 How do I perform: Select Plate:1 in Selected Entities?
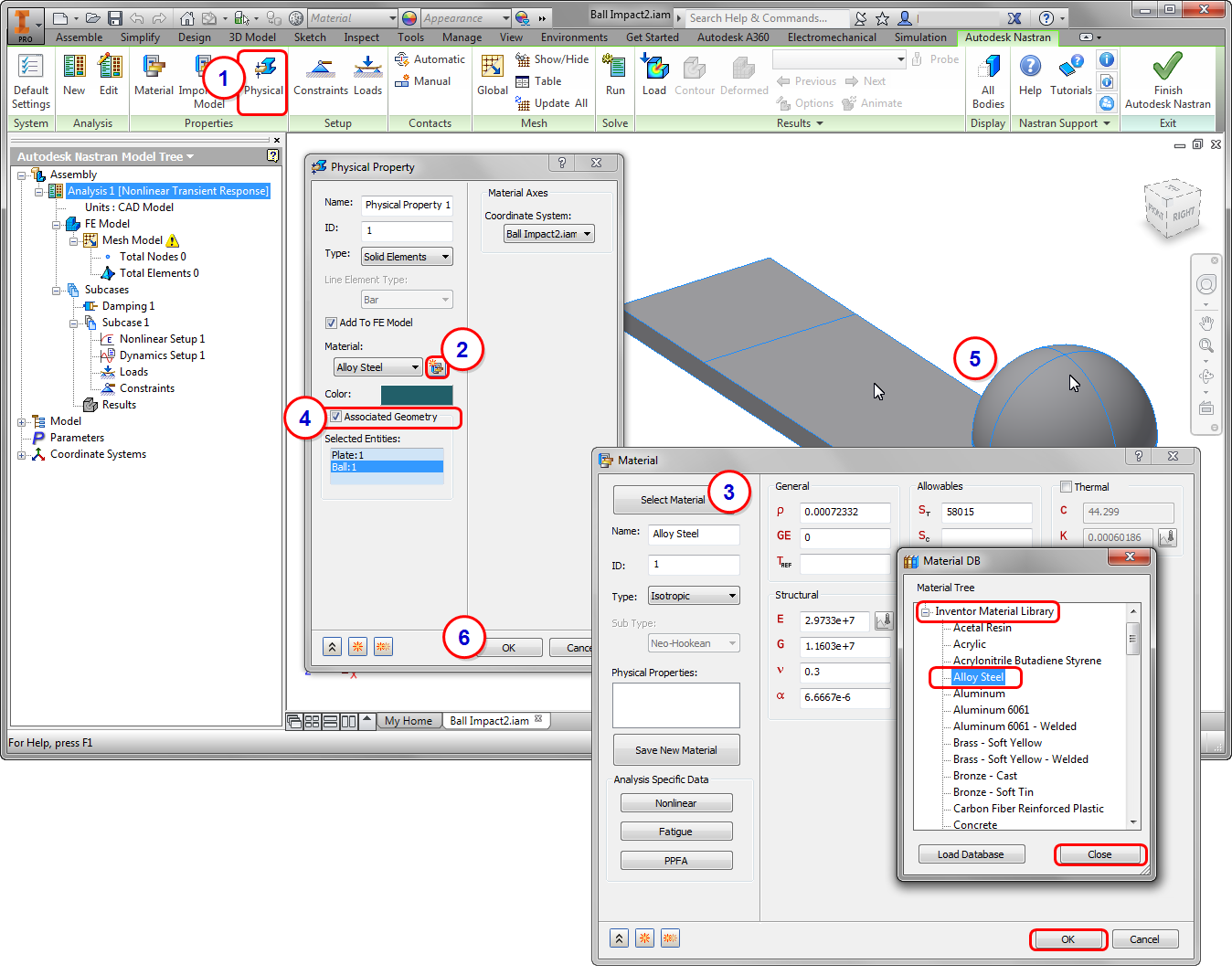[387, 455]
